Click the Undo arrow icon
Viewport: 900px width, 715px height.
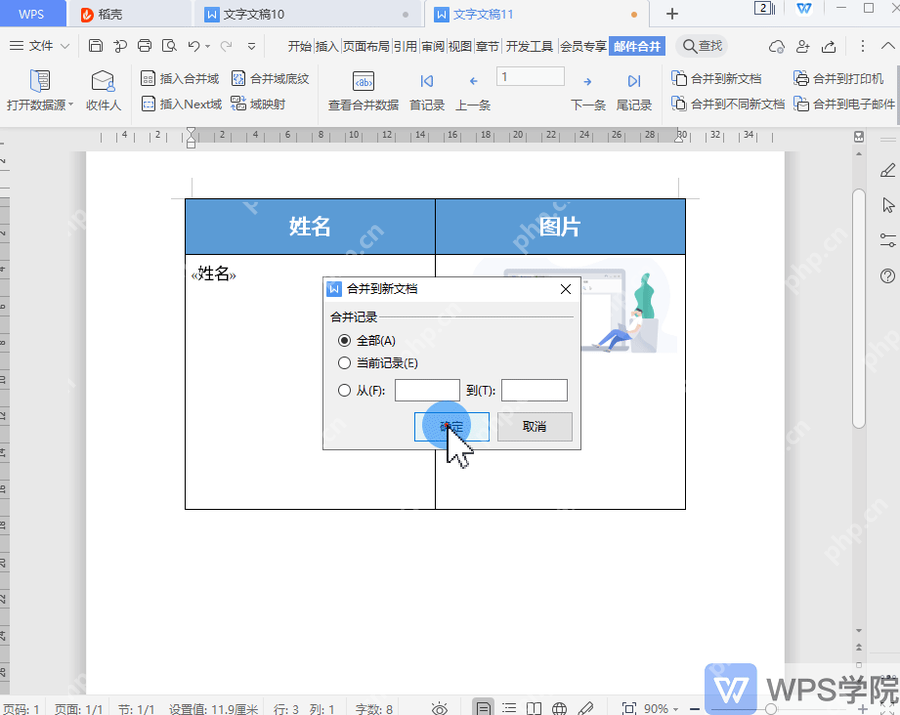[194, 46]
